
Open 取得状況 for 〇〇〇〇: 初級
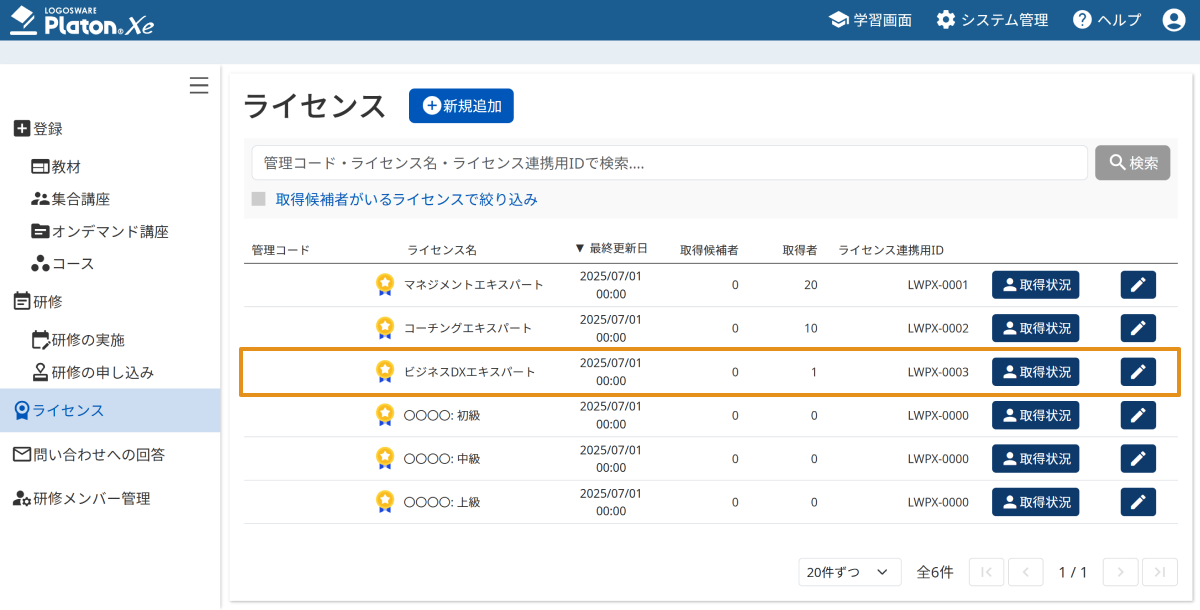click(x=1036, y=415)
